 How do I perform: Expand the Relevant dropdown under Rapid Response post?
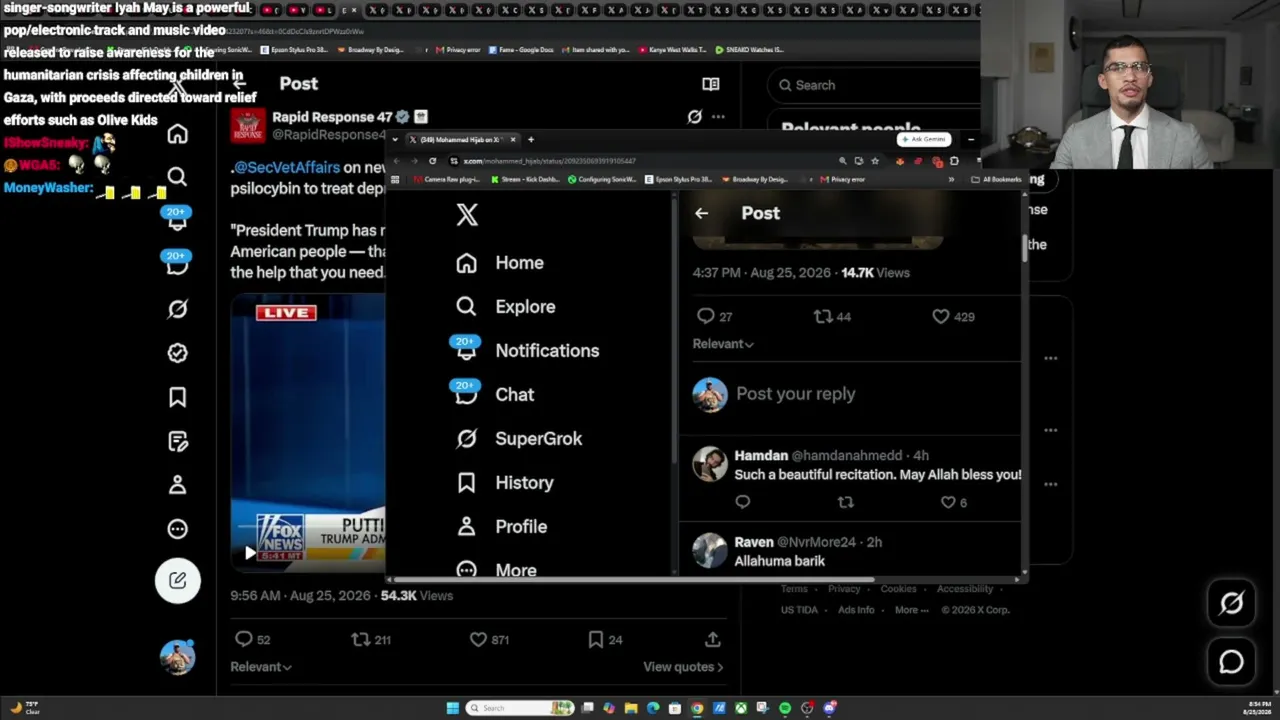click(261, 667)
